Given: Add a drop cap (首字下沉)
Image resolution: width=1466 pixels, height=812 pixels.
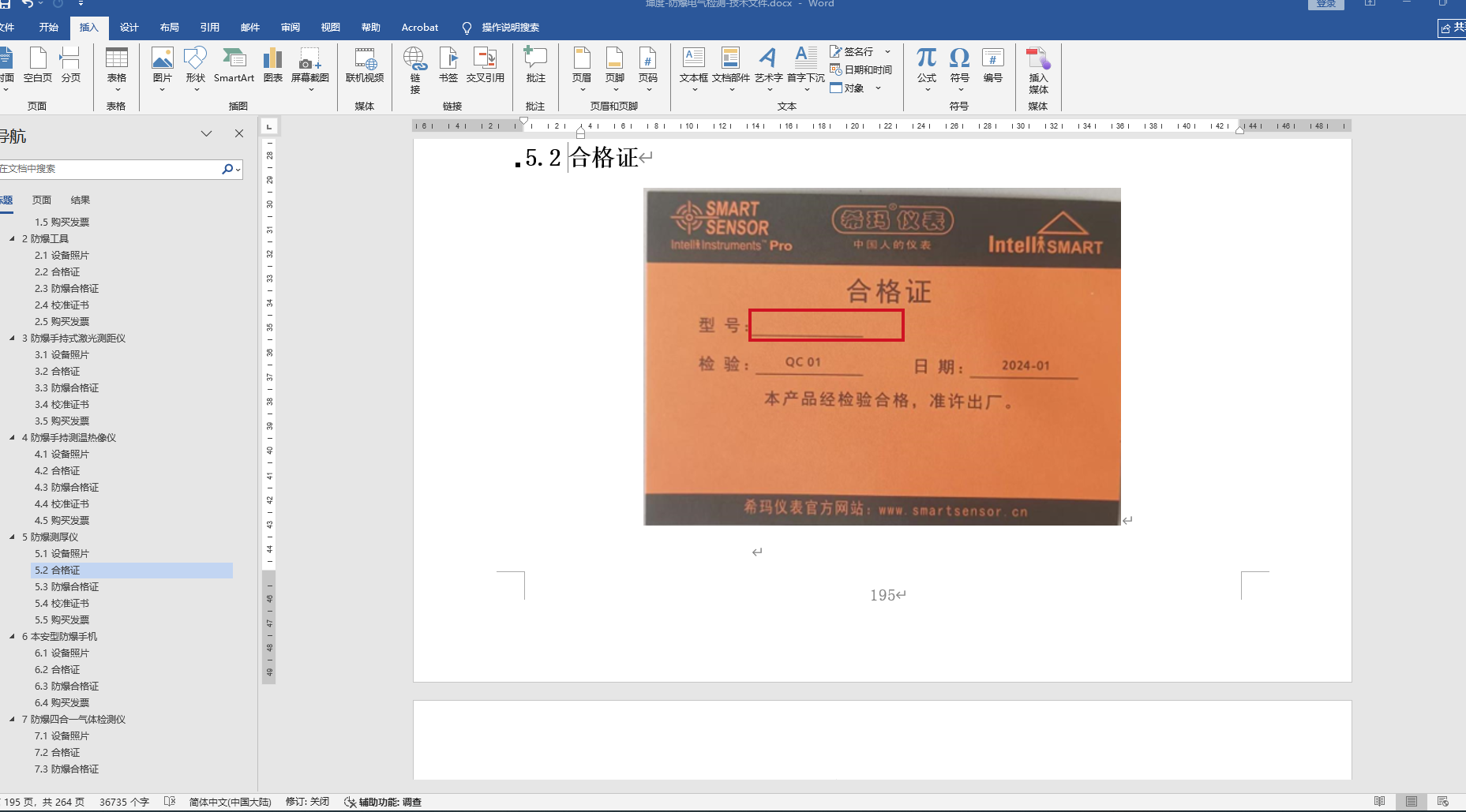Looking at the screenshot, I should coord(806,69).
